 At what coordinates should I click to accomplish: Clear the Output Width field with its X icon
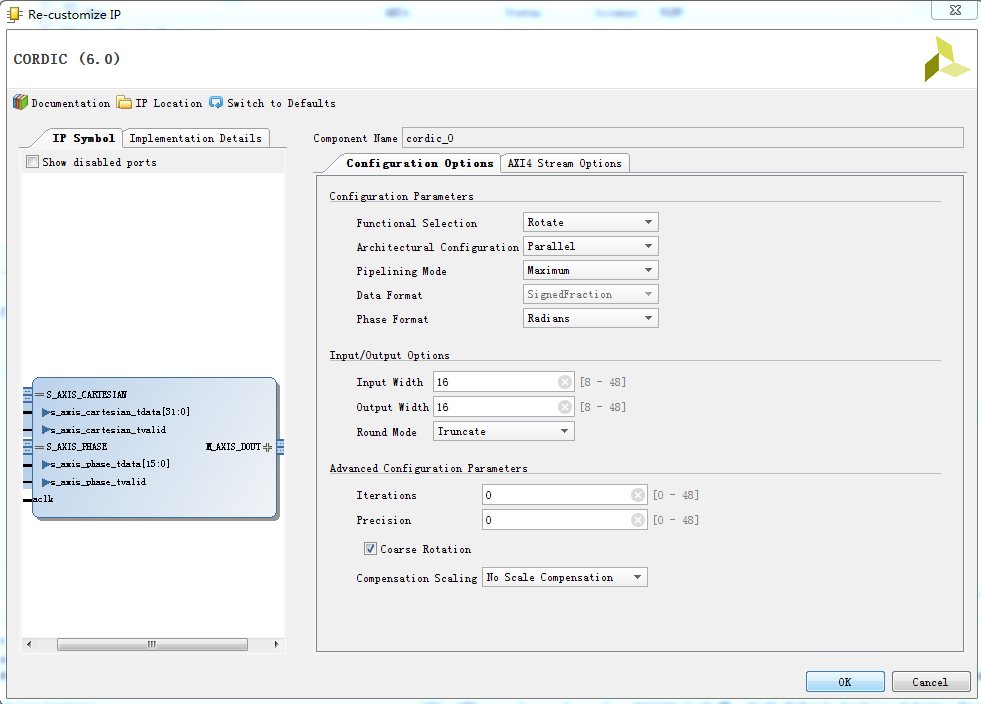click(565, 407)
